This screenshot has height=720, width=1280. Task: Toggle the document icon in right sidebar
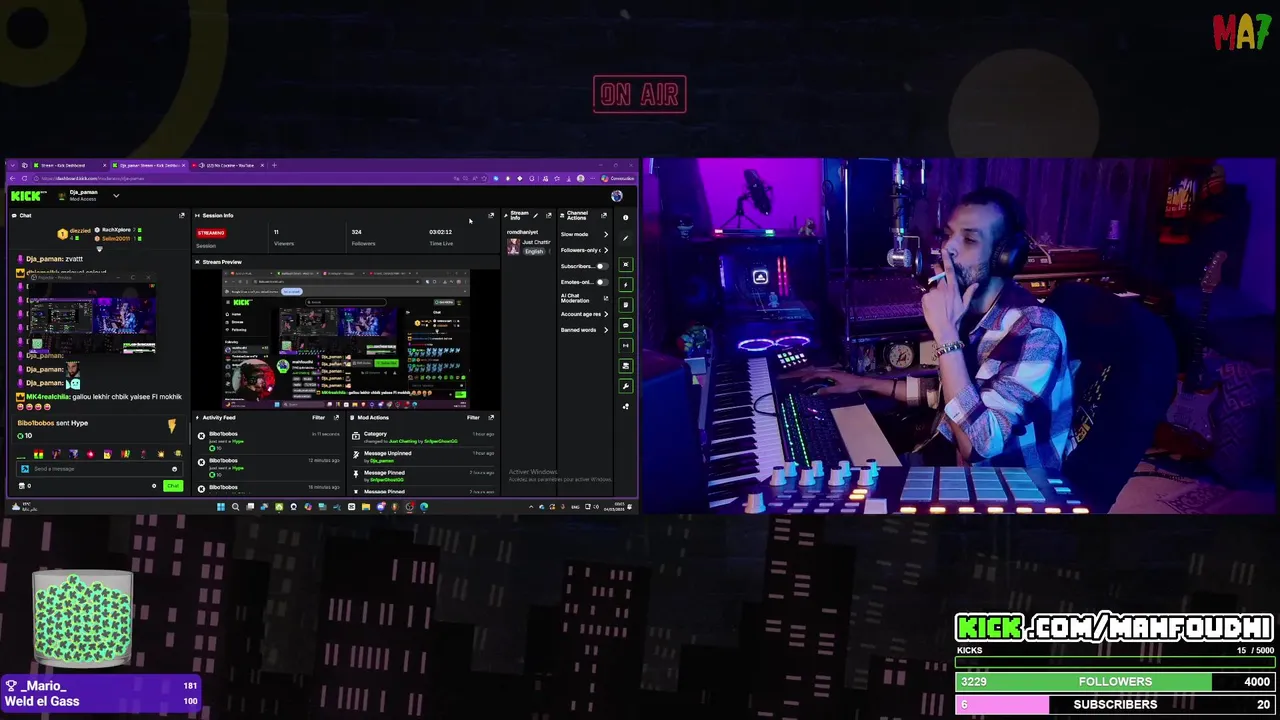click(626, 305)
